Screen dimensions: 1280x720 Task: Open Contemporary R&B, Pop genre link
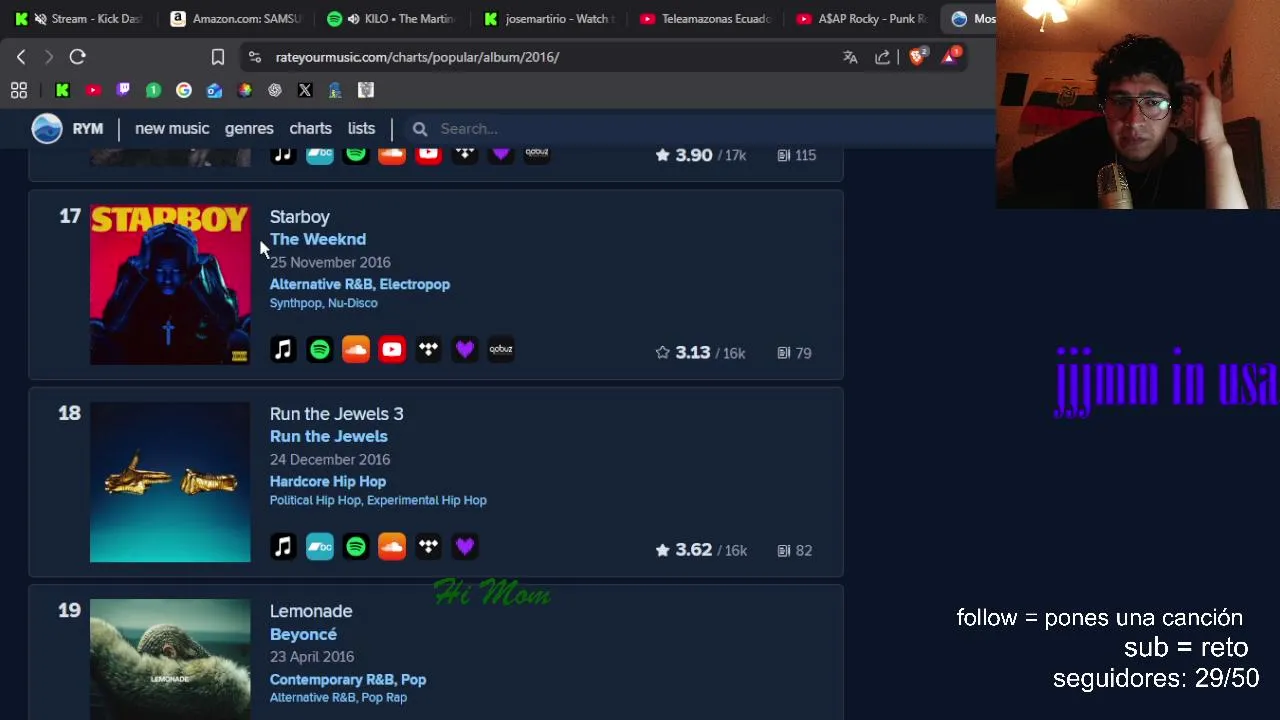tap(348, 679)
